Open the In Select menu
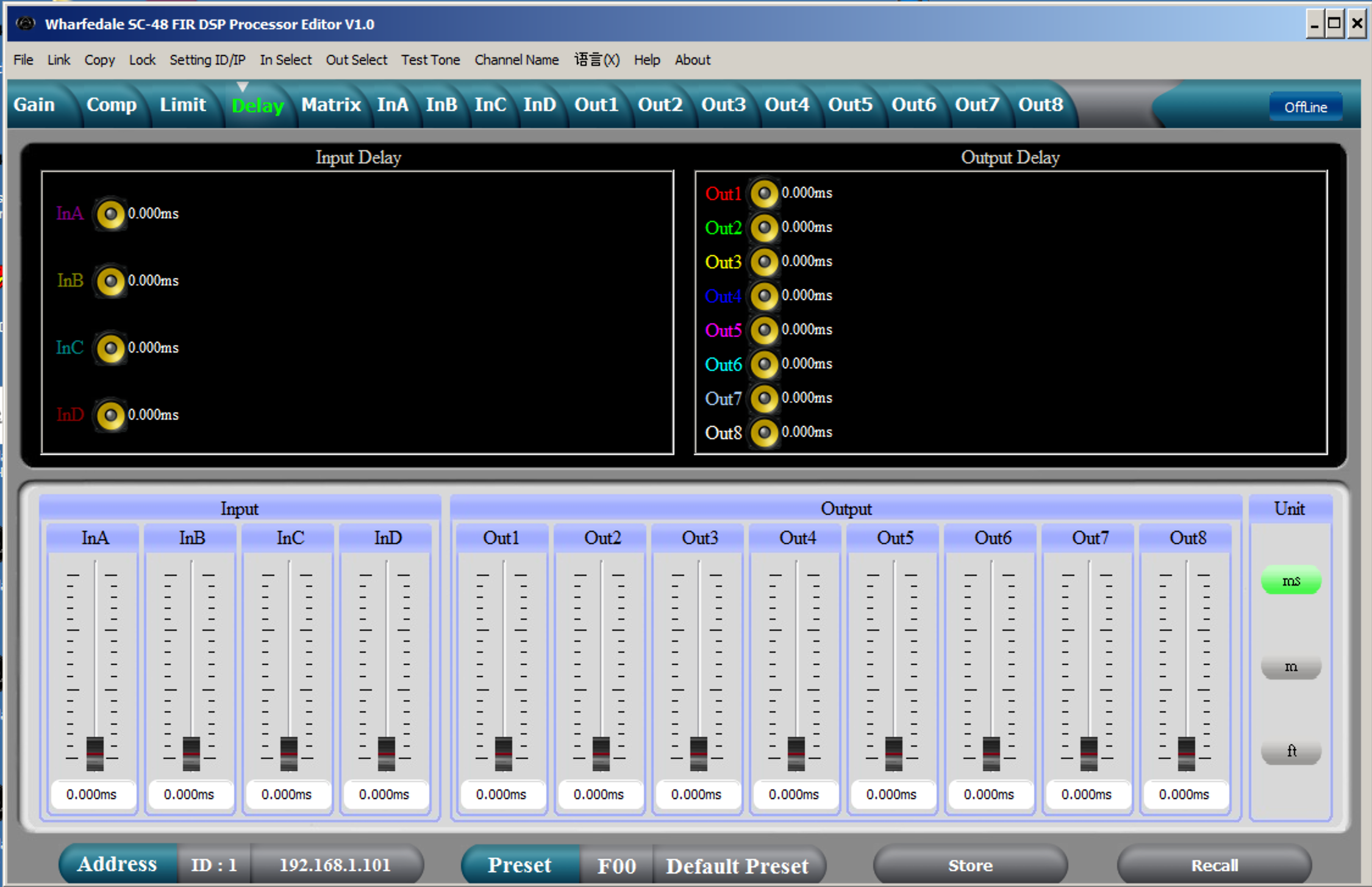The width and height of the screenshot is (1372, 887). coord(285,60)
